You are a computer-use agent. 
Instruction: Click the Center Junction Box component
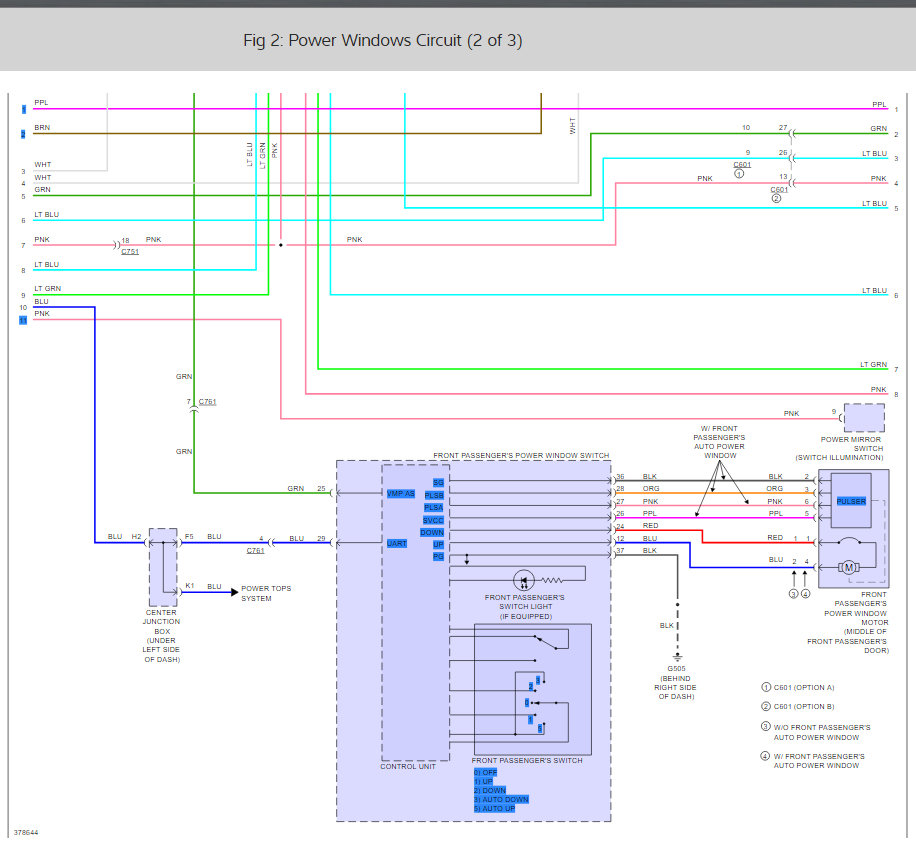[x=163, y=567]
